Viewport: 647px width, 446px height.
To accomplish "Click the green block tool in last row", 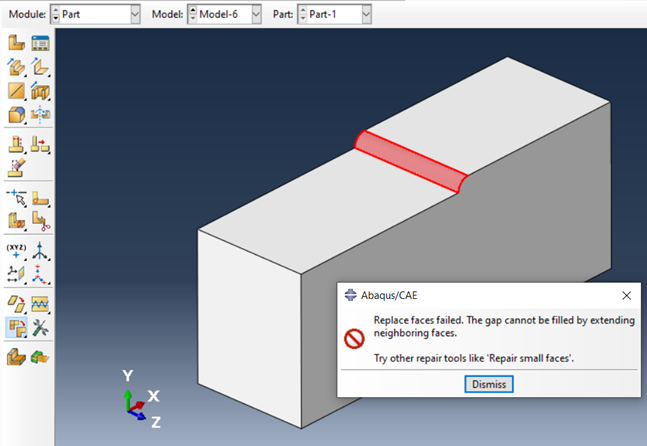I will [40, 357].
